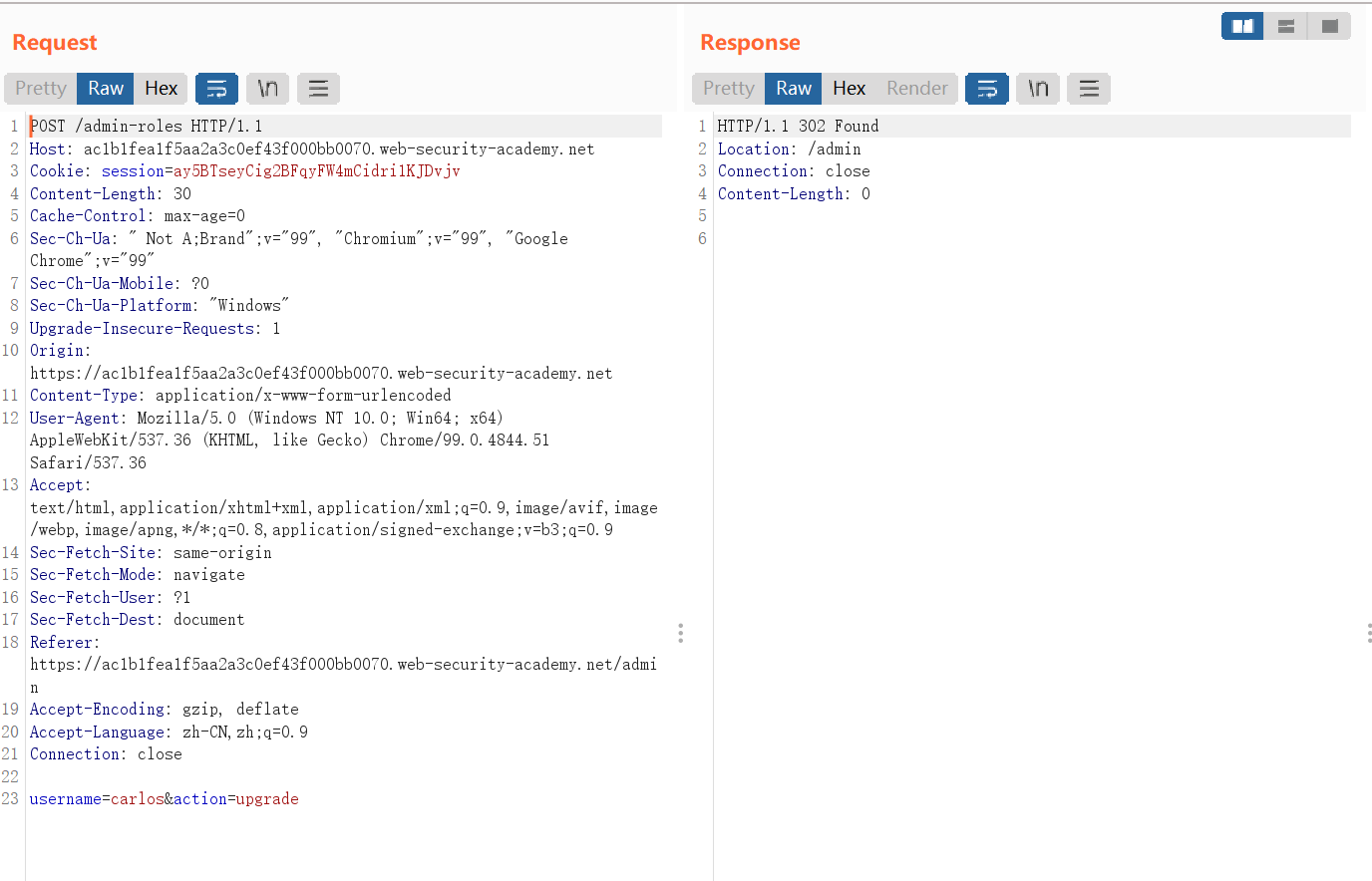Screen dimensions: 1372x881
Task: Click the session cookie value in the request
Action: coord(317,171)
